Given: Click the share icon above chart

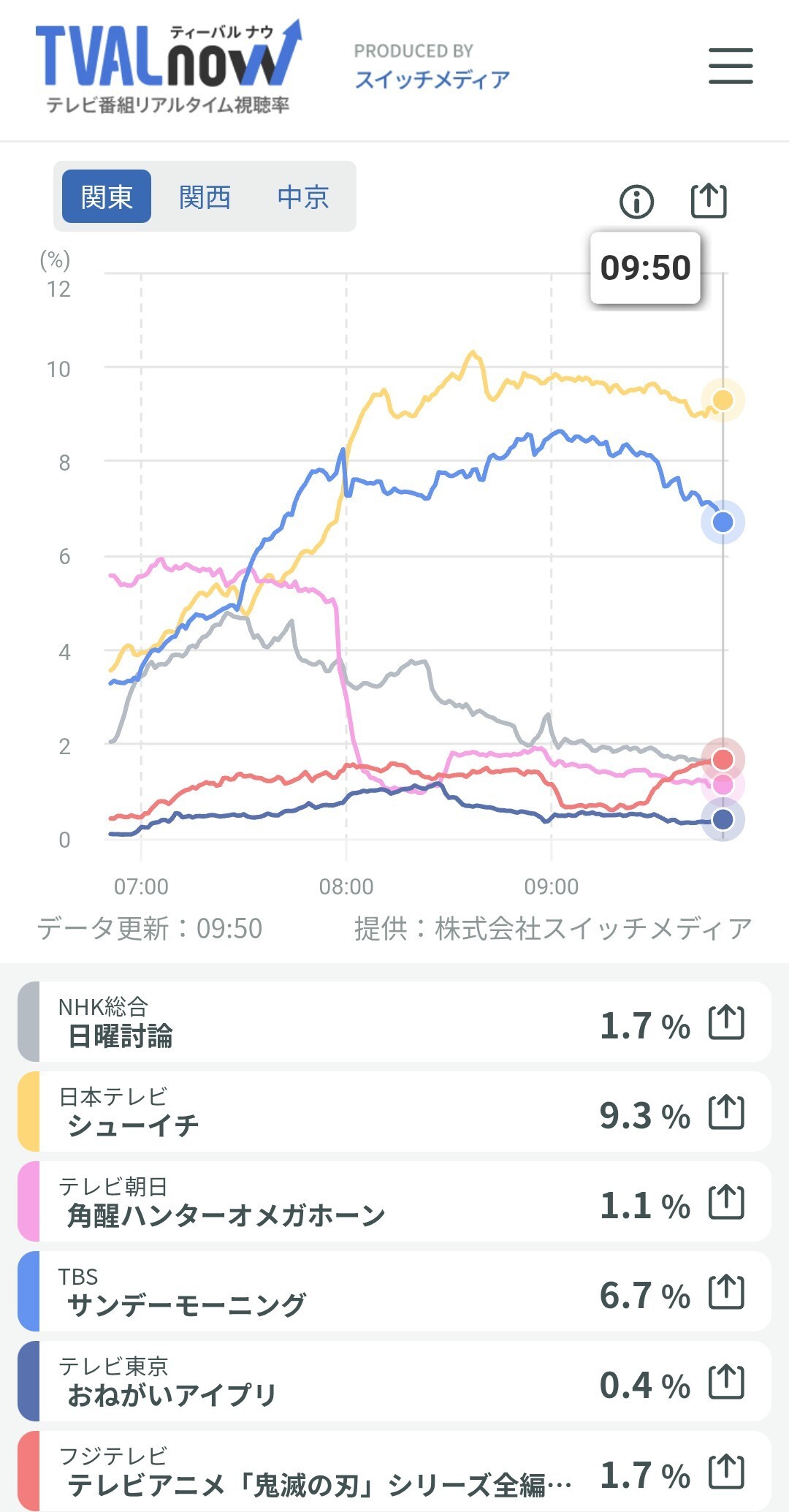Looking at the screenshot, I should (x=709, y=200).
